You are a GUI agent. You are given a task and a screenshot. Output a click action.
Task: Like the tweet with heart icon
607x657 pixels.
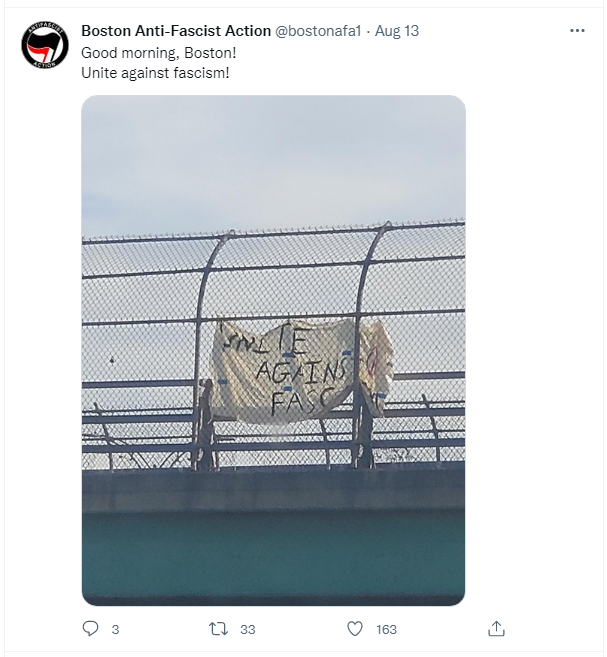point(355,629)
